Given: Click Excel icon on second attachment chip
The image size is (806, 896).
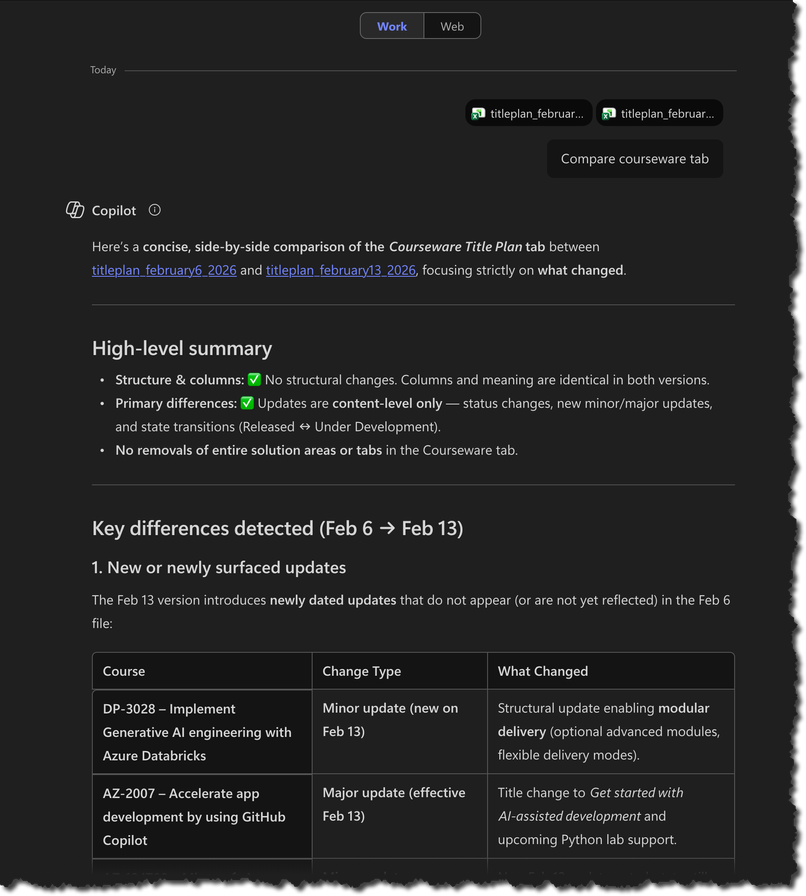Looking at the screenshot, I should pos(609,114).
